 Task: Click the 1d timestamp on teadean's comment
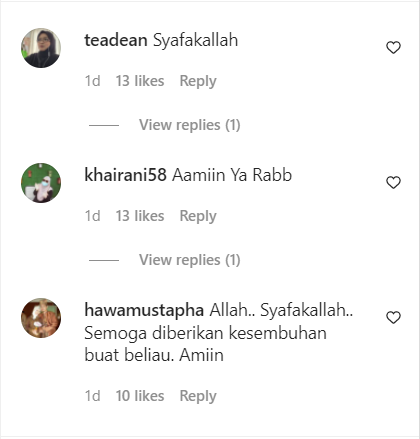(x=92, y=81)
